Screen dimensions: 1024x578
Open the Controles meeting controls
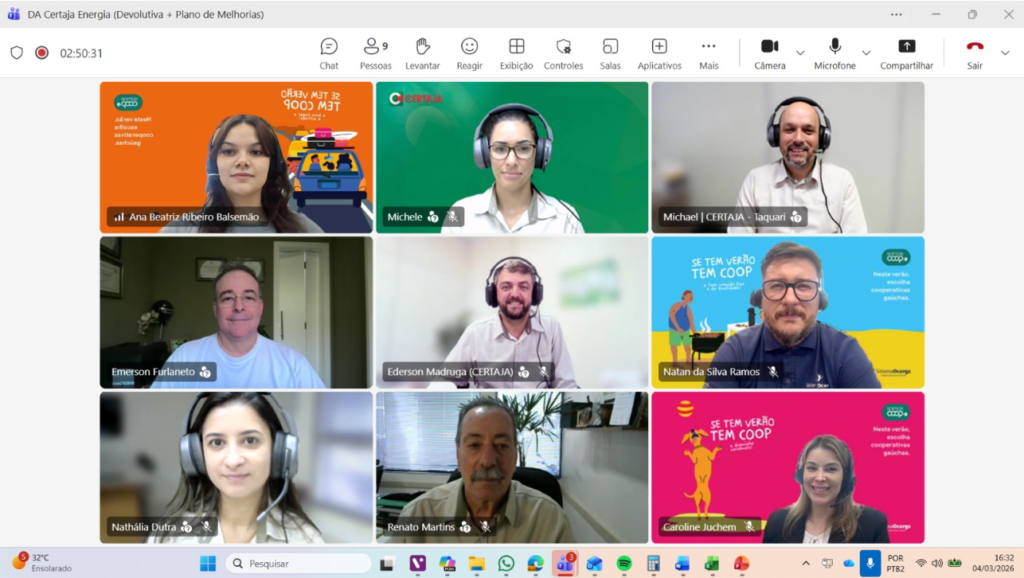[563, 53]
